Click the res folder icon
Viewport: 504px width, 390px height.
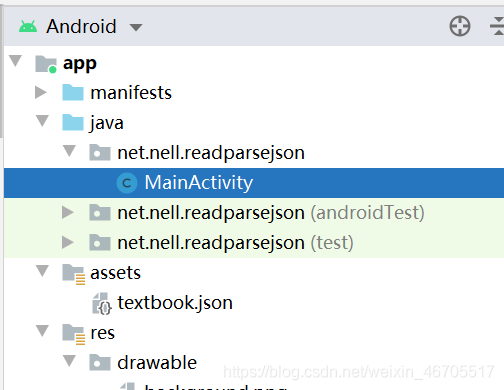73,334
